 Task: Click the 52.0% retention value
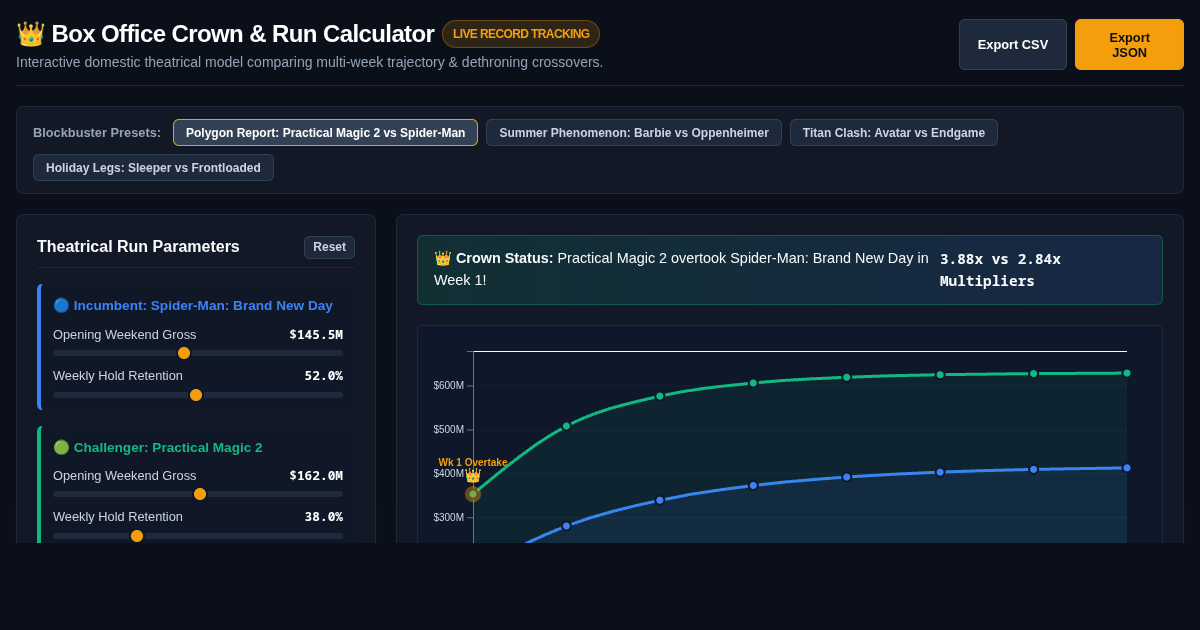click(x=324, y=376)
